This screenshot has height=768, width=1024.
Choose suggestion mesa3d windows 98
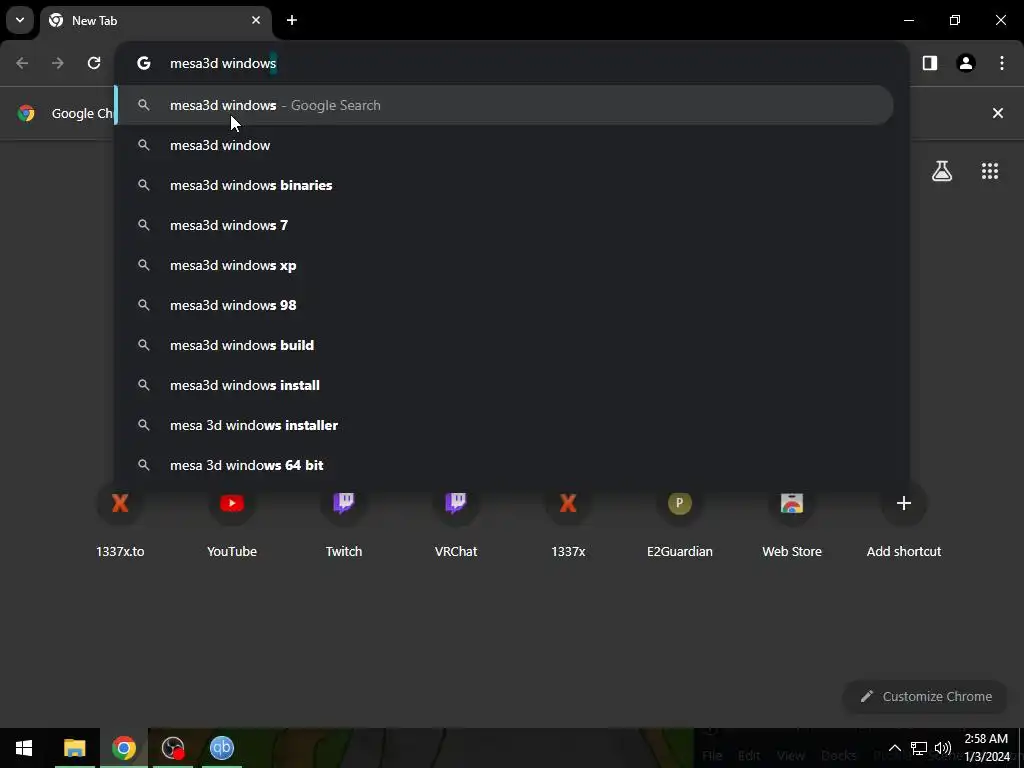click(x=504, y=305)
